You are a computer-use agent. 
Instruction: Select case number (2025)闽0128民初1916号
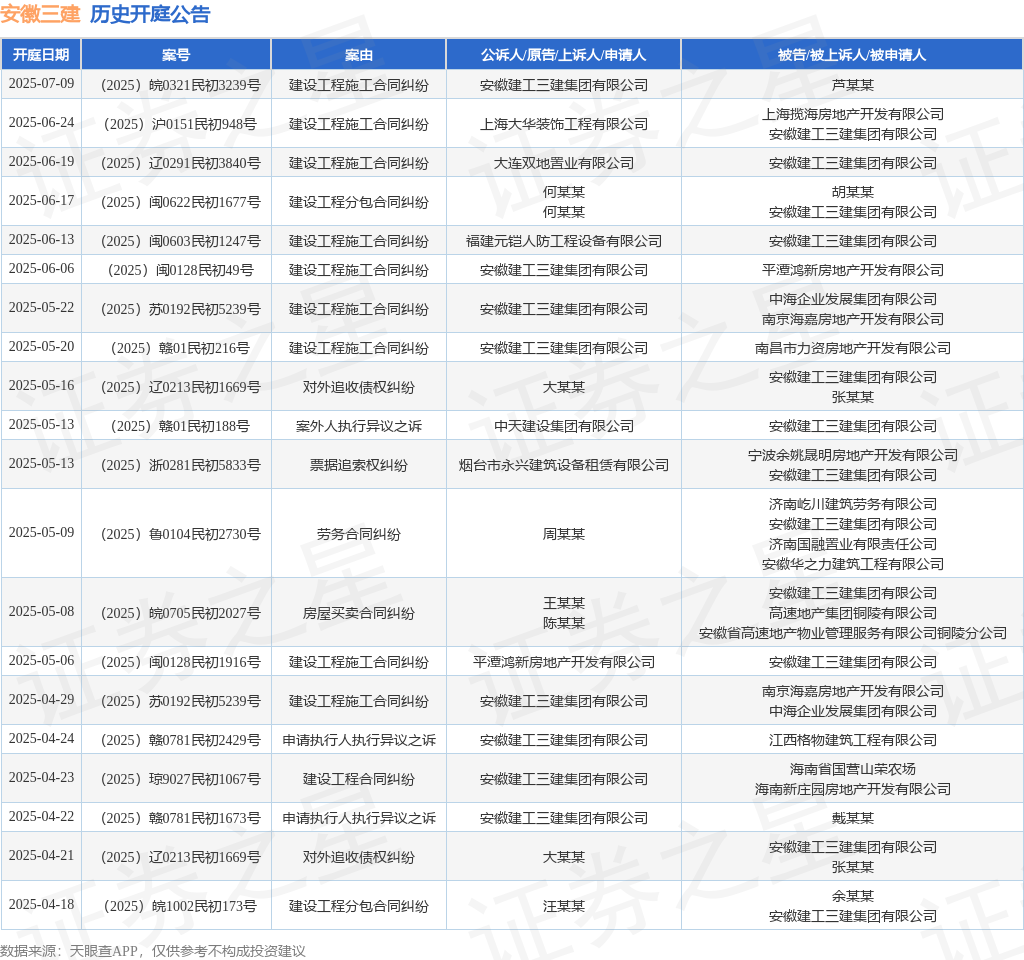click(180, 662)
